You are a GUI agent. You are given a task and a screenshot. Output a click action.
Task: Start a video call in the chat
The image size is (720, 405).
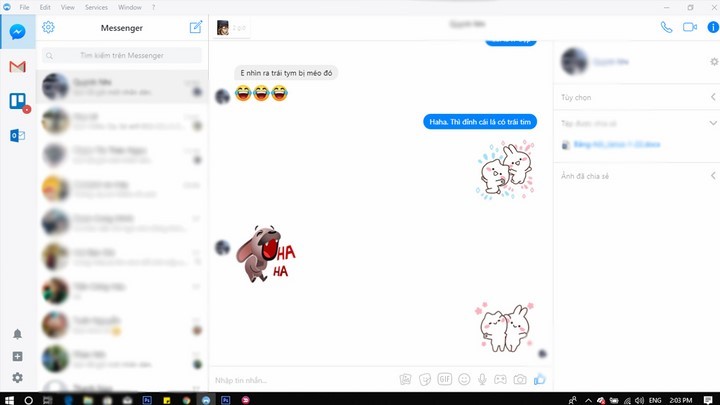[x=689, y=27]
